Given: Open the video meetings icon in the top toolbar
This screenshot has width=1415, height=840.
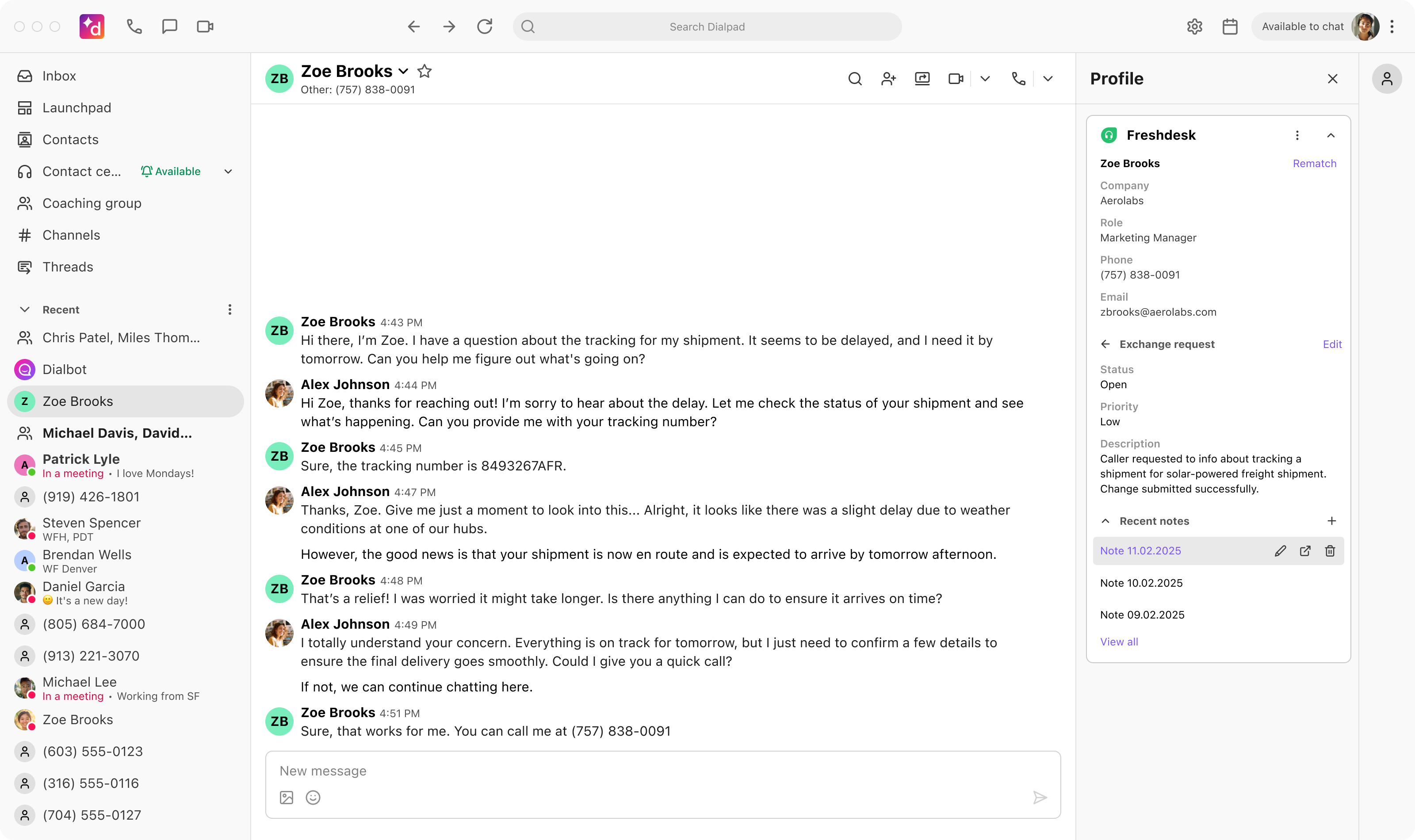Looking at the screenshot, I should (204, 26).
